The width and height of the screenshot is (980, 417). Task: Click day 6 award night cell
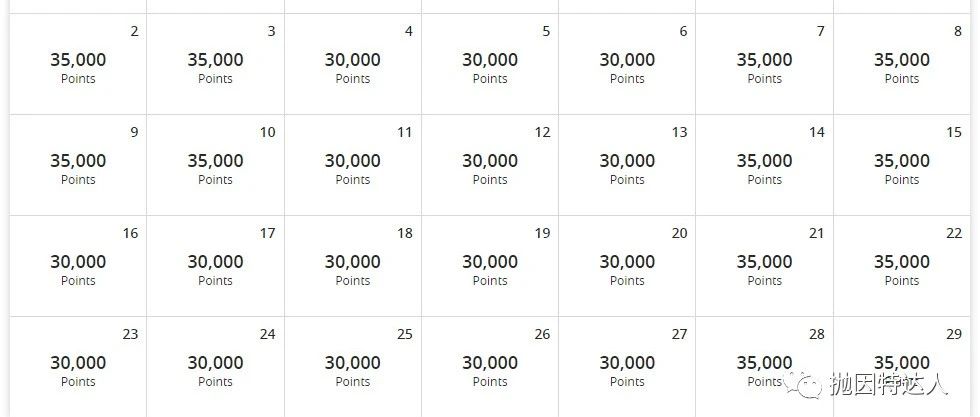pyautogui.click(x=627, y=64)
